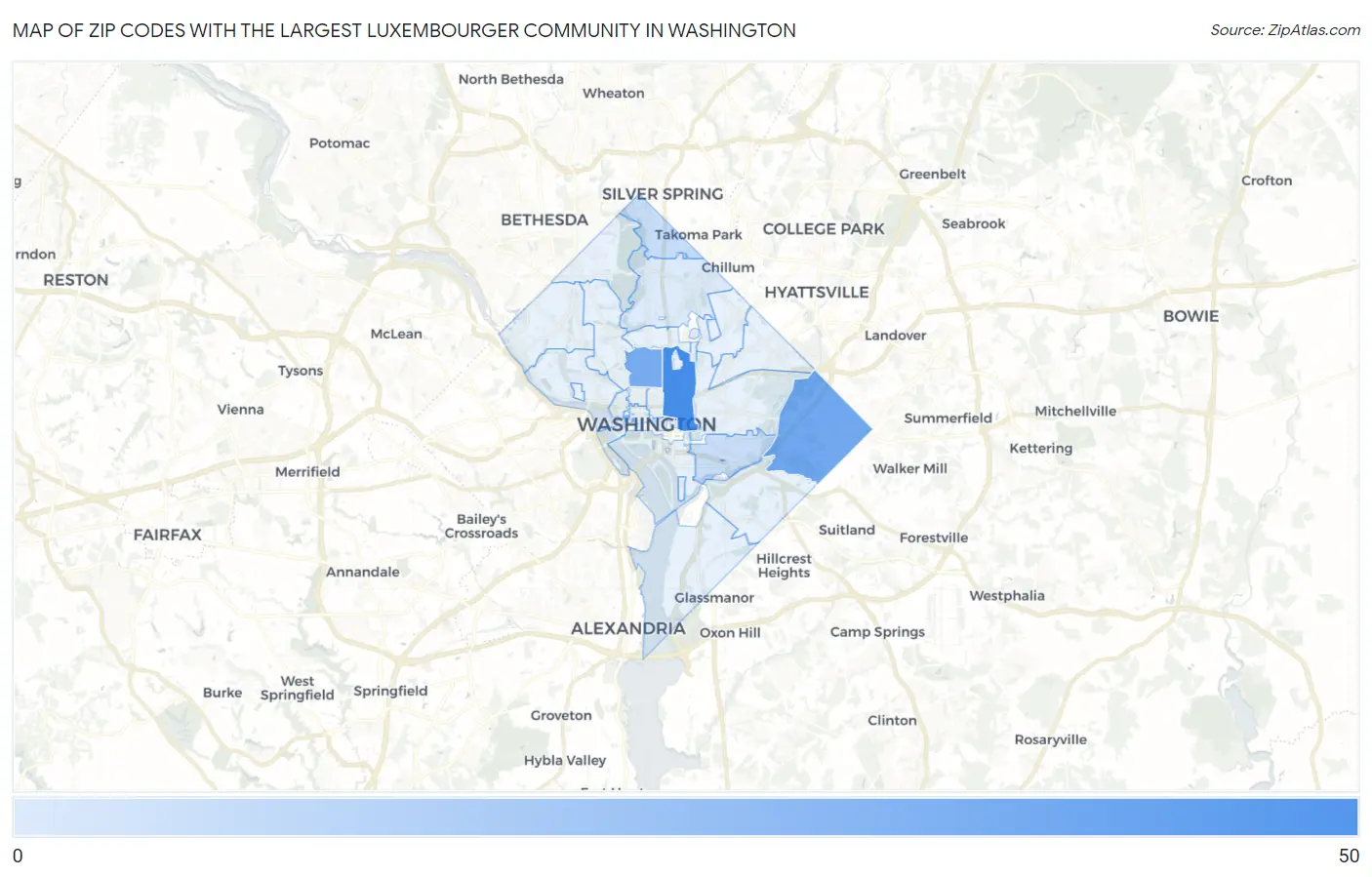Click the 'Rosaryville' map label
This screenshot has height=877, width=1372.
pyautogui.click(x=1051, y=740)
